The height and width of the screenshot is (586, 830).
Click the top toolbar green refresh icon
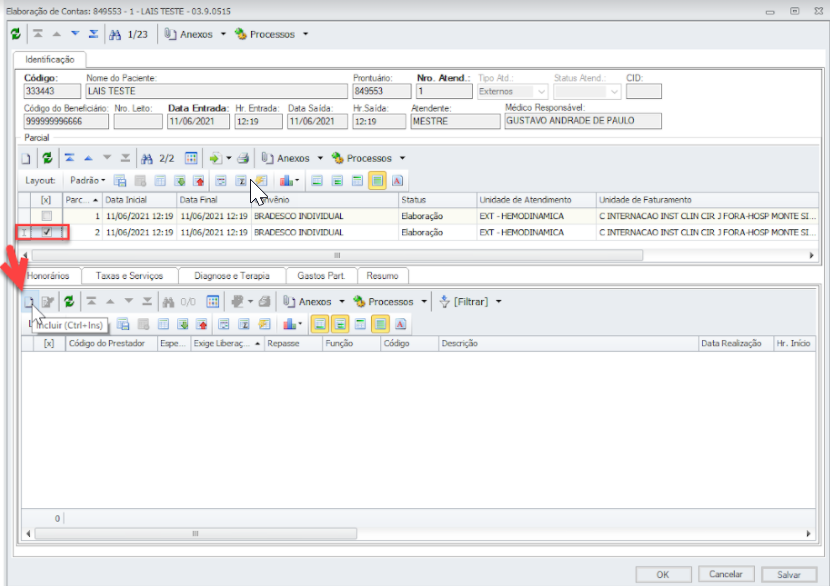pos(16,34)
